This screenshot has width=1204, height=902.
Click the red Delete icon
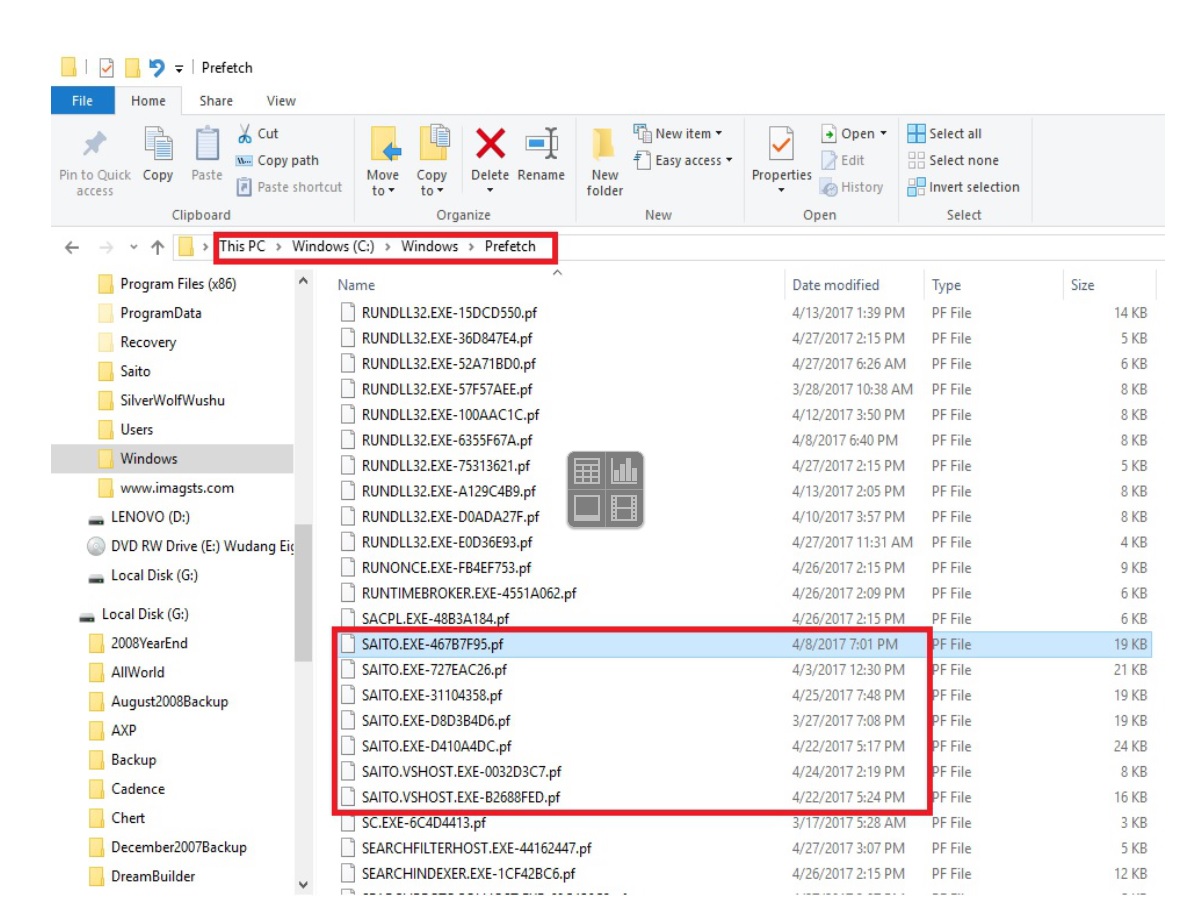tap(490, 144)
